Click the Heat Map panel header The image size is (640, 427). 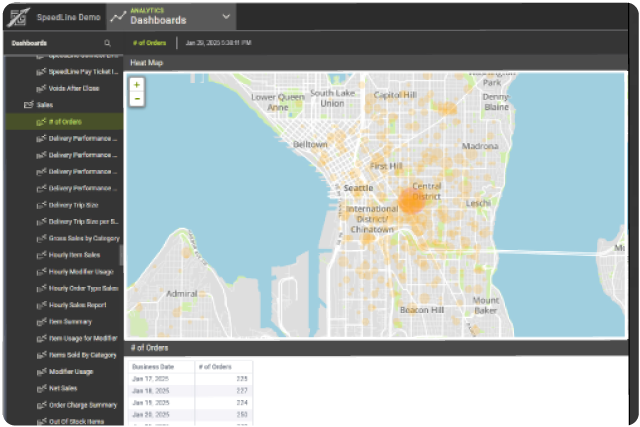point(376,62)
